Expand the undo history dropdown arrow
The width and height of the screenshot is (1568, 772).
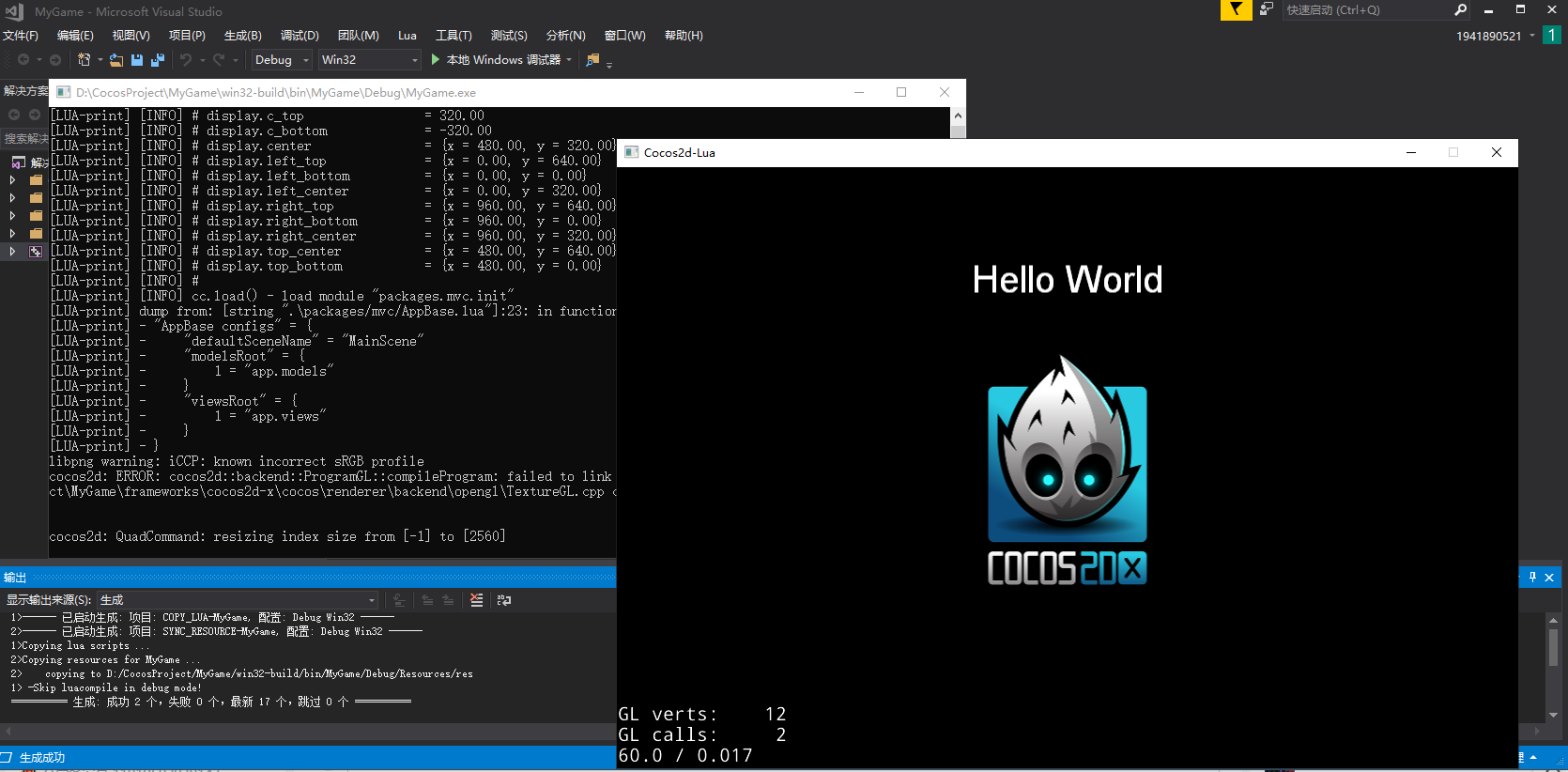pos(202,60)
